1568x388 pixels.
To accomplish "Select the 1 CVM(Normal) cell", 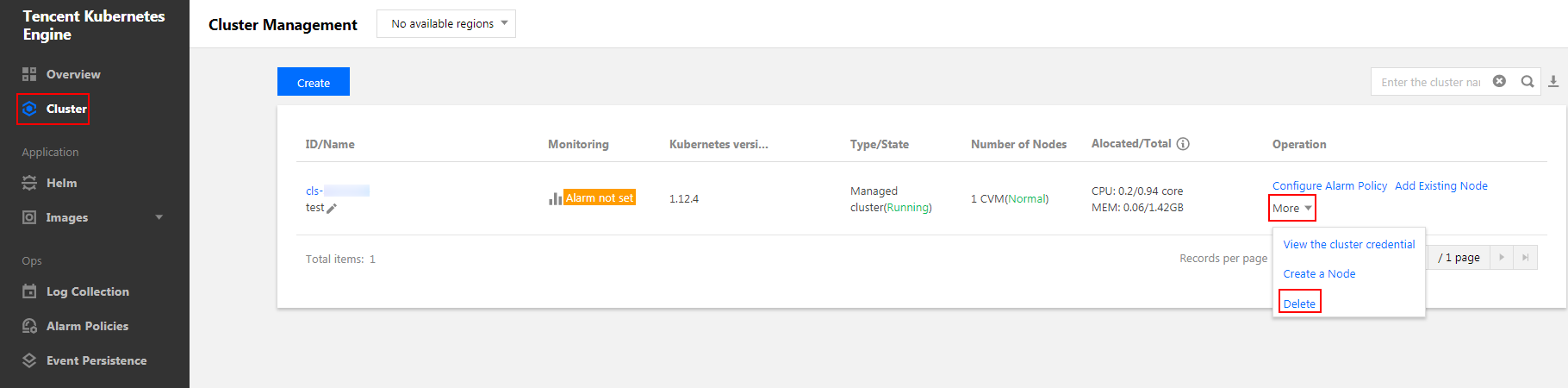I will click(x=1010, y=198).
